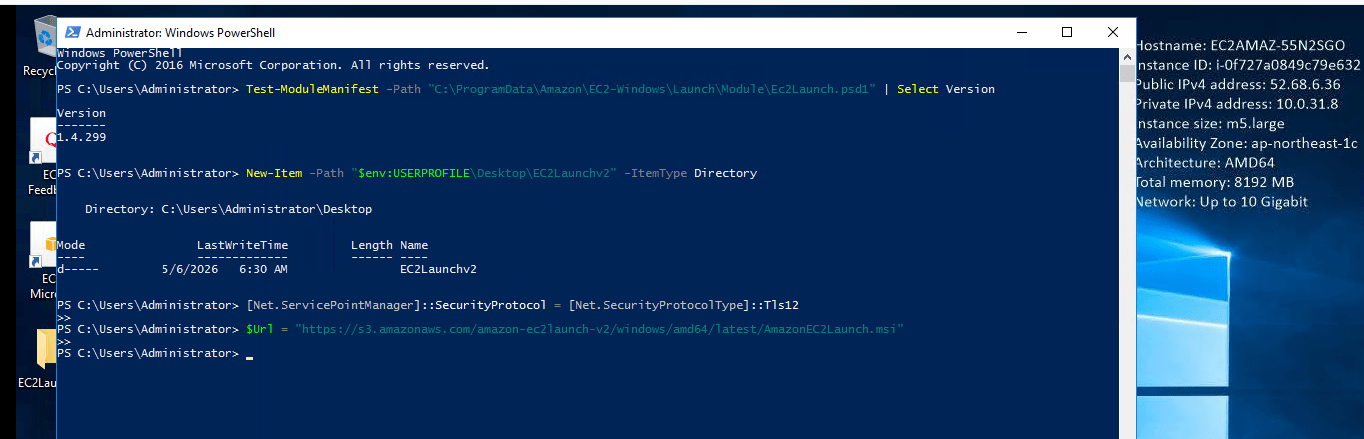Click the 'Architecture: AMD64' text
Screen dimensions: 1364x439
click(1204, 163)
